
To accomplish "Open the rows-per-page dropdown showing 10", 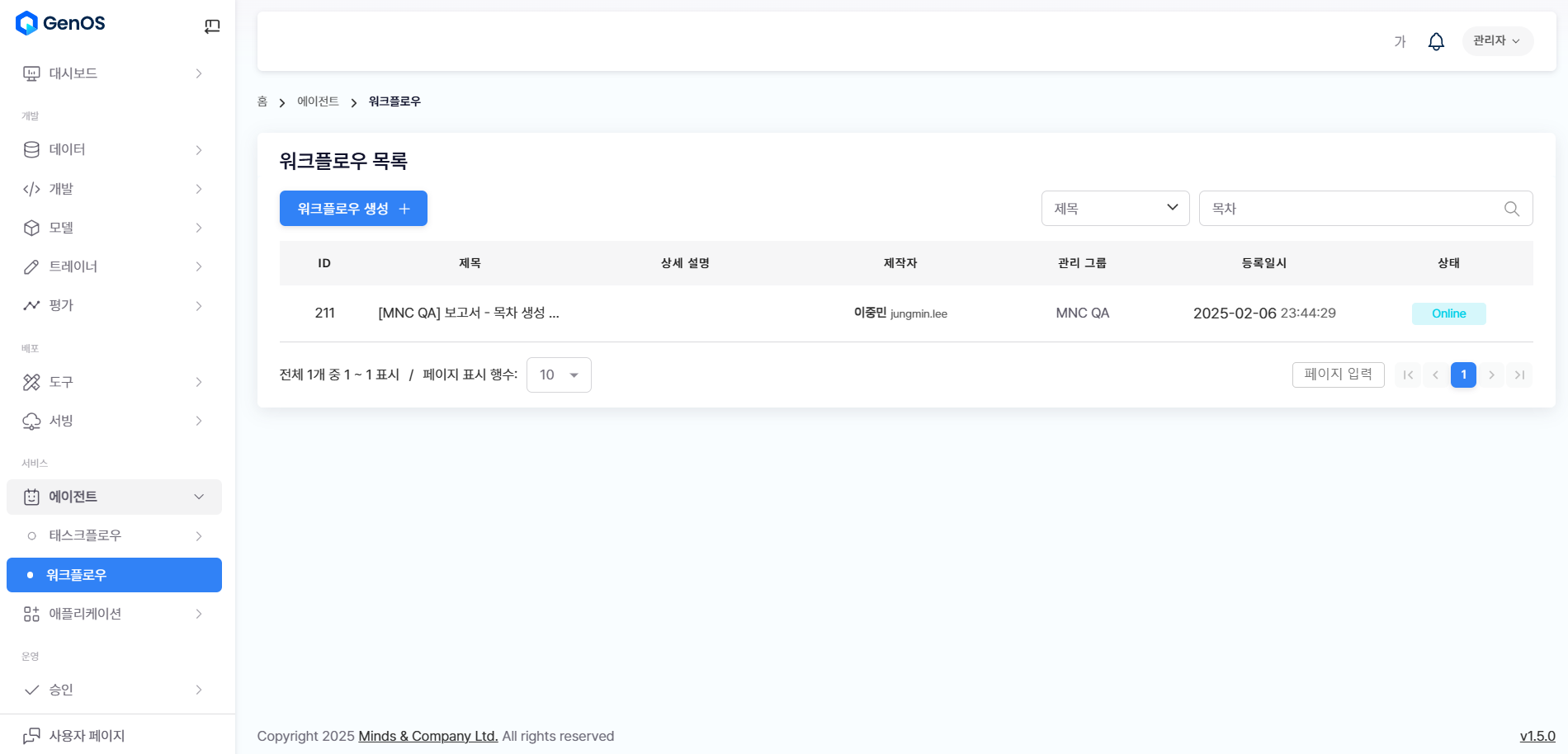I will click(559, 375).
